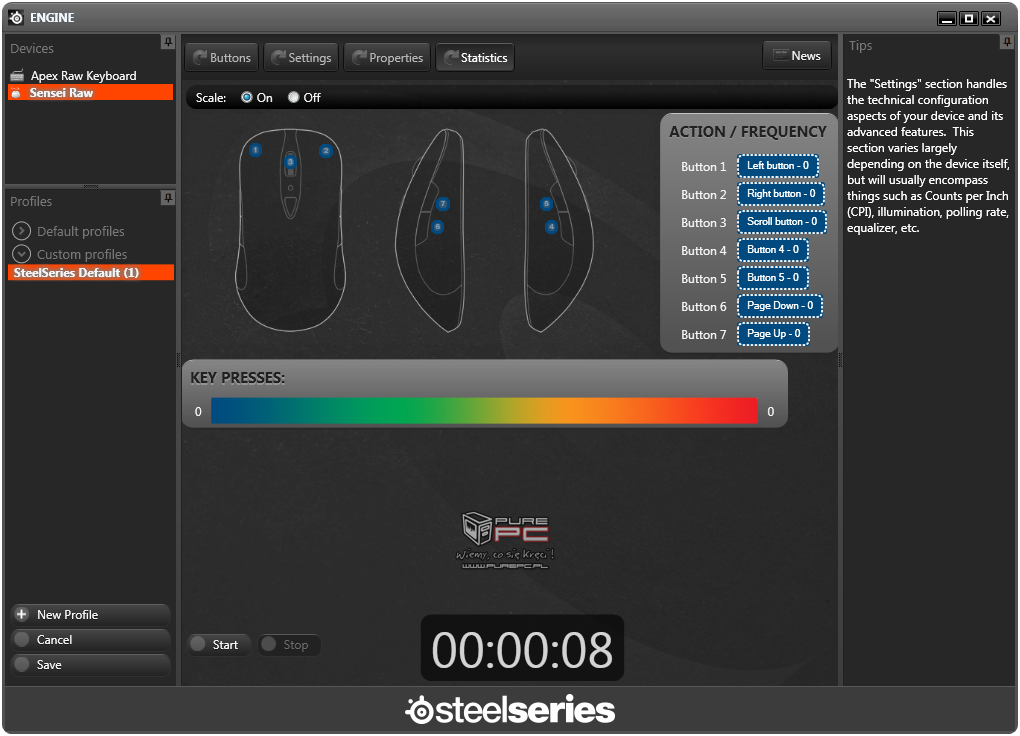Start the statistics timer

(x=219, y=644)
